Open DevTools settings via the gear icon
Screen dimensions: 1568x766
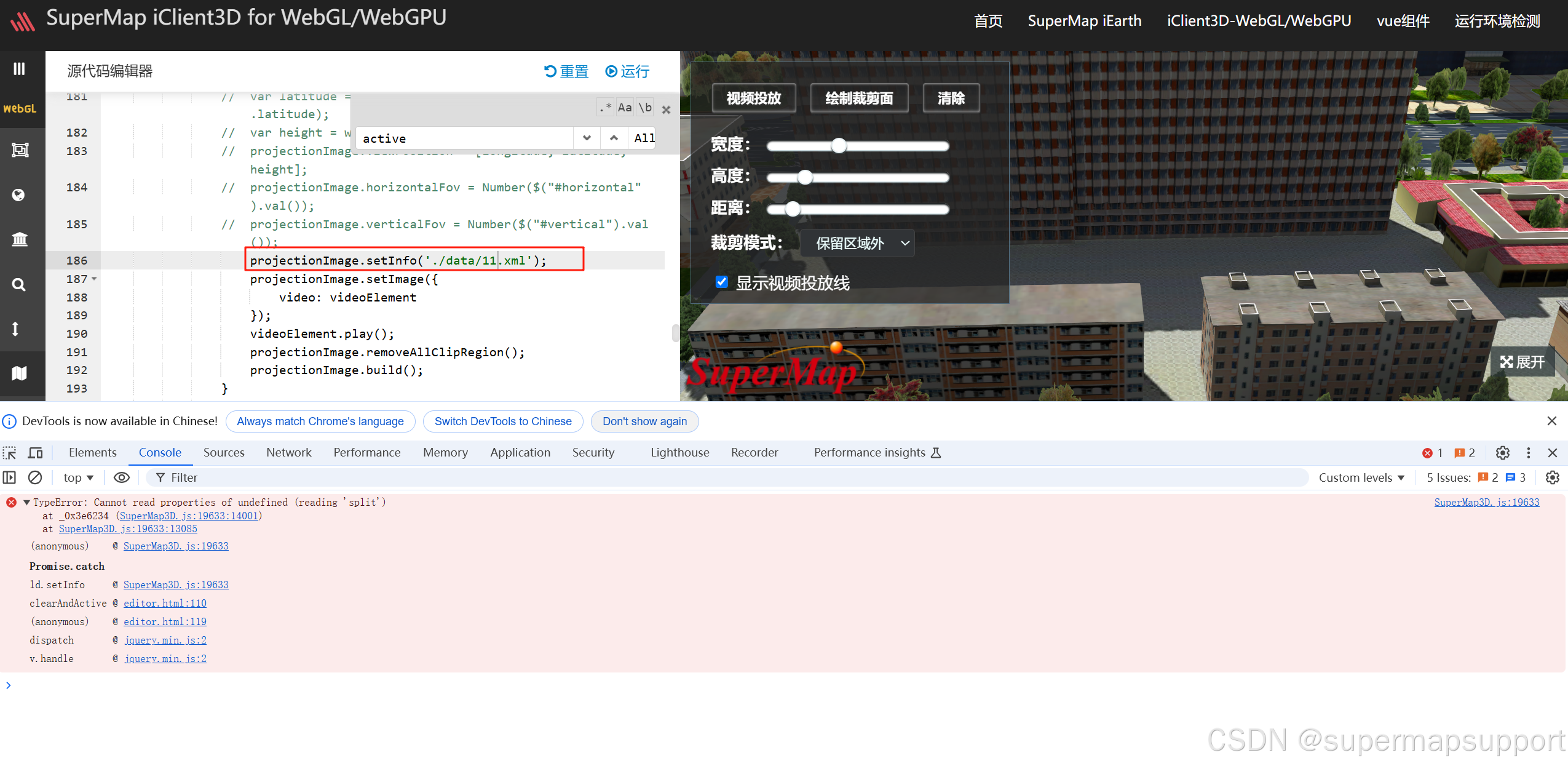(1503, 452)
